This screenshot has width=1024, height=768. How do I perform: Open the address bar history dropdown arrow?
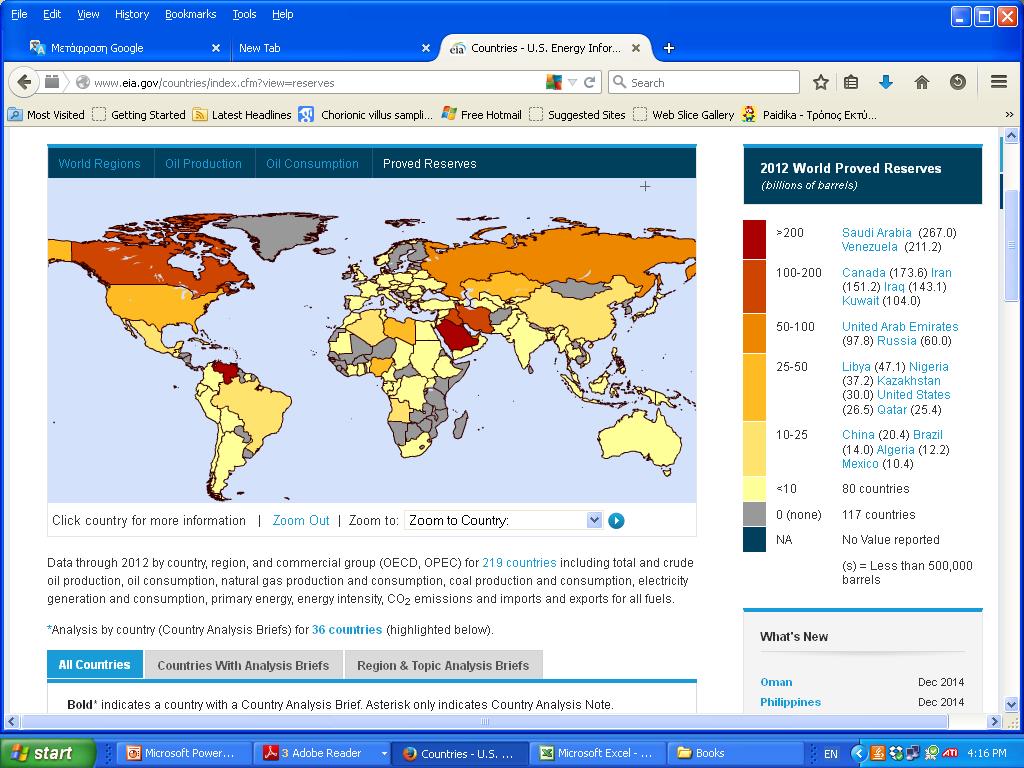[x=572, y=83]
